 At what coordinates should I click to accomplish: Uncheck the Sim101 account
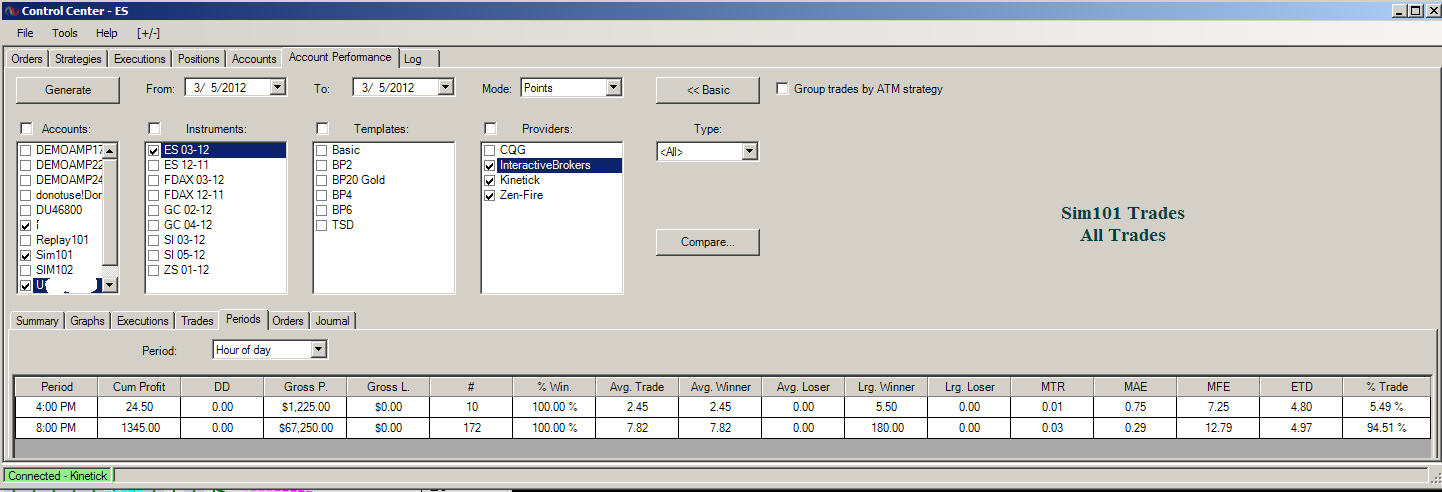[26, 255]
